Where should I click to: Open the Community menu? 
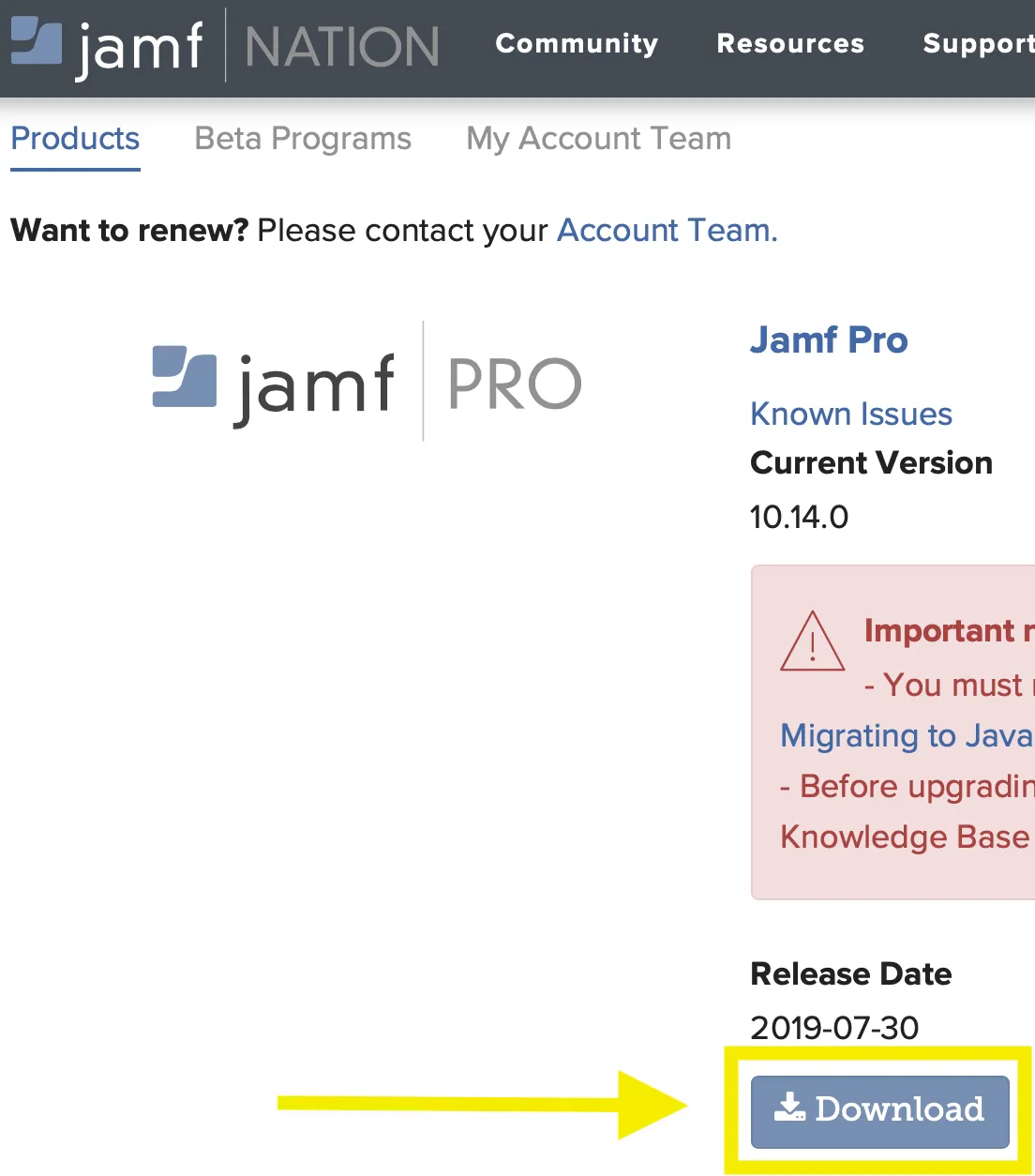pyautogui.click(x=577, y=44)
